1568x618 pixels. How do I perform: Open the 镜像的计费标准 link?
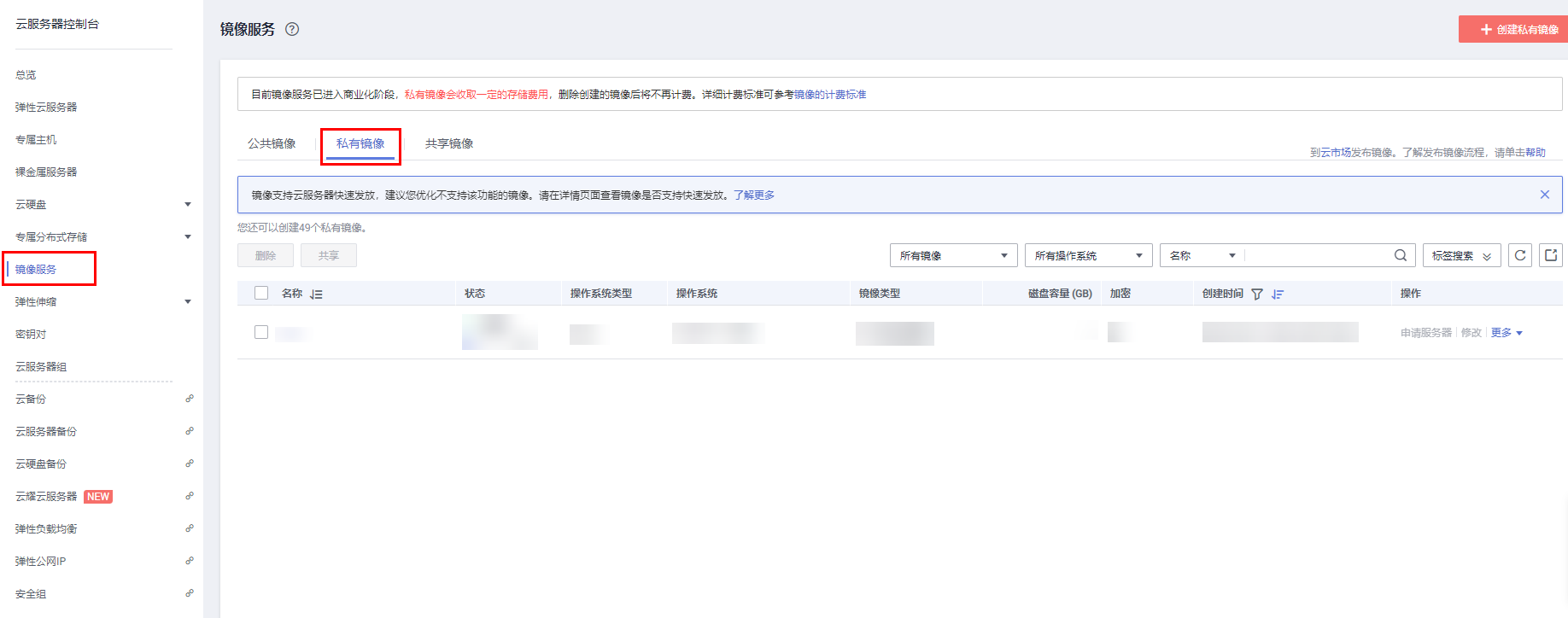830,95
